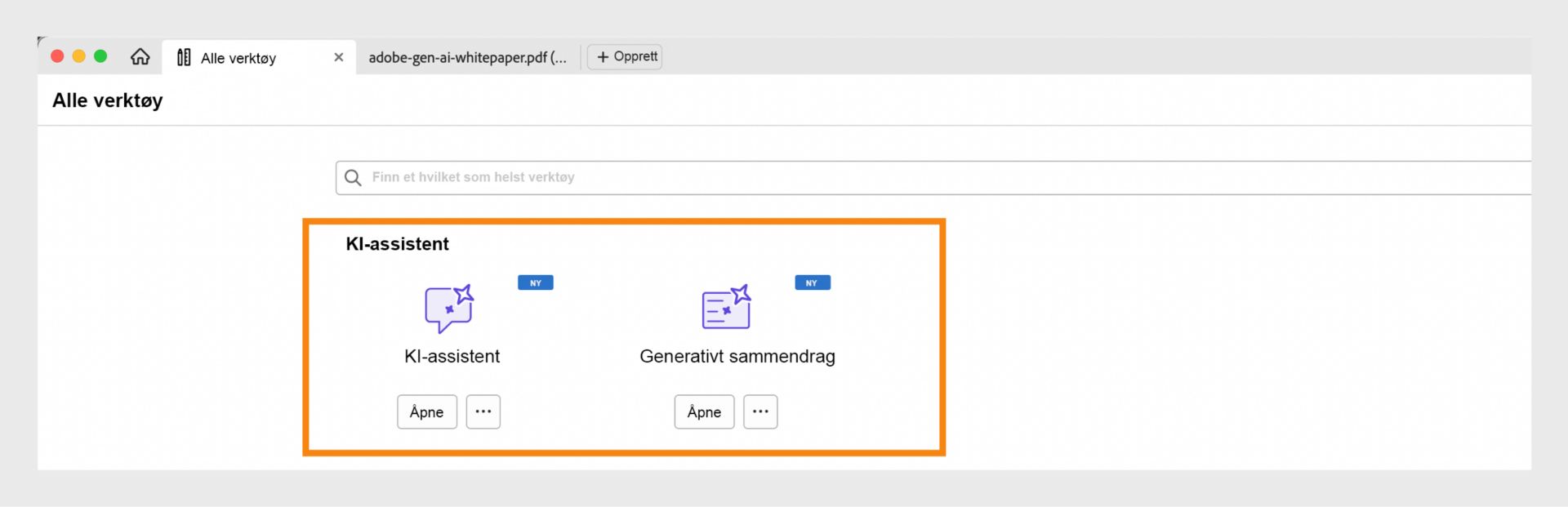Click the NY badge on KI-assistent
Image resolution: width=1568 pixels, height=507 pixels.
(x=536, y=282)
